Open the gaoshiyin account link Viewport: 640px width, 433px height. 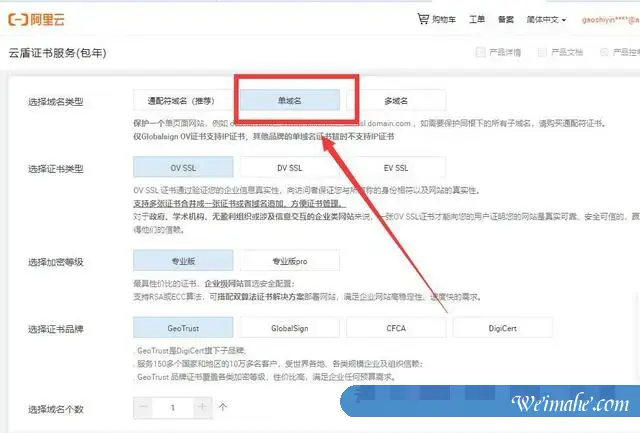611,20
